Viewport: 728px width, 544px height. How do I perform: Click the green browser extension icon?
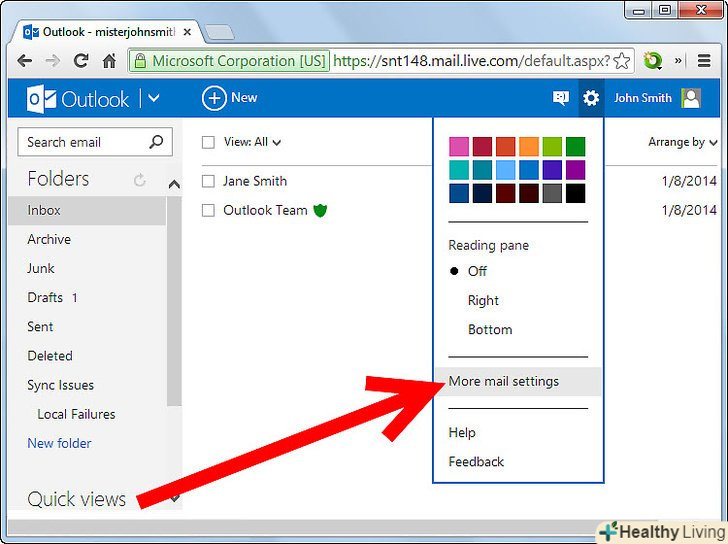[x=653, y=61]
